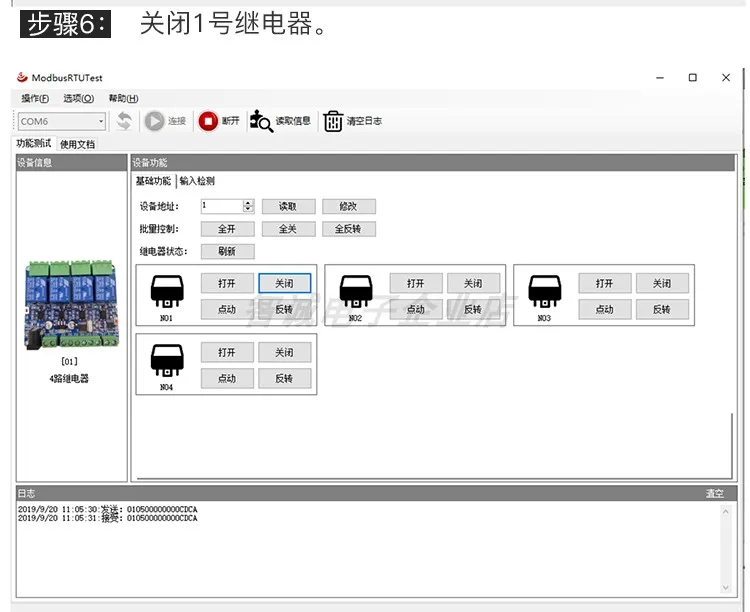Click 打开 for relay NO4
The image size is (750, 612).
[x=227, y=353]
